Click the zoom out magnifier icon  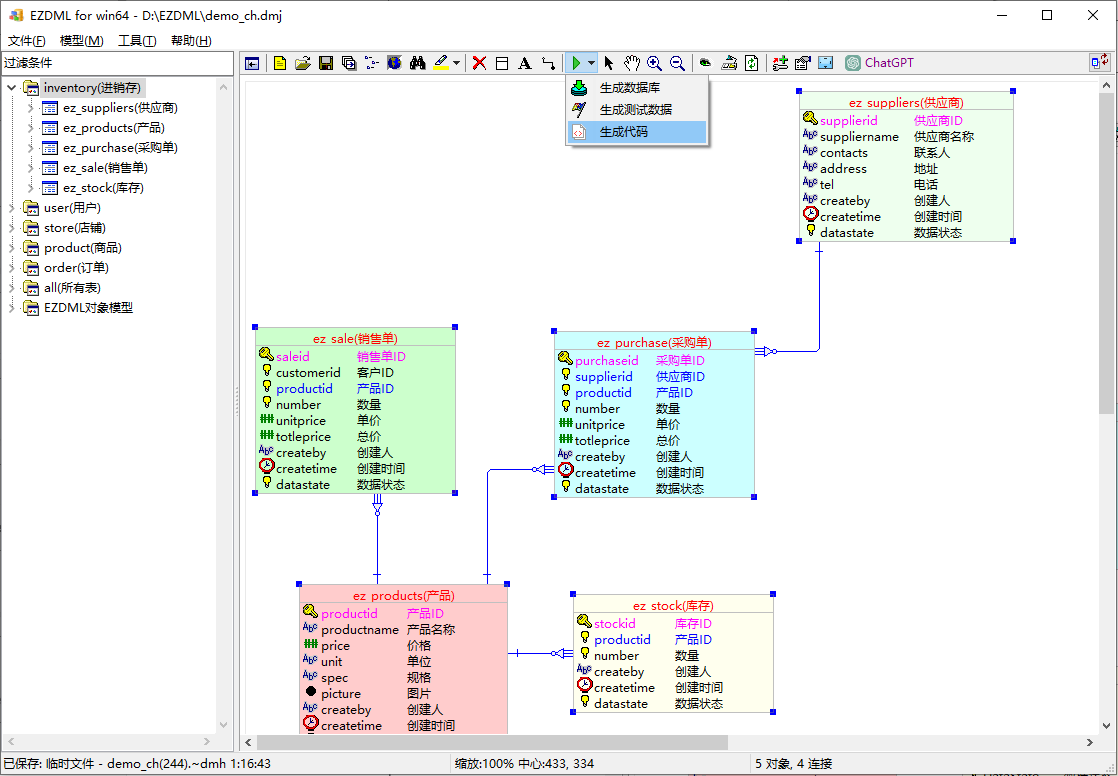click(x=677, y=63)
